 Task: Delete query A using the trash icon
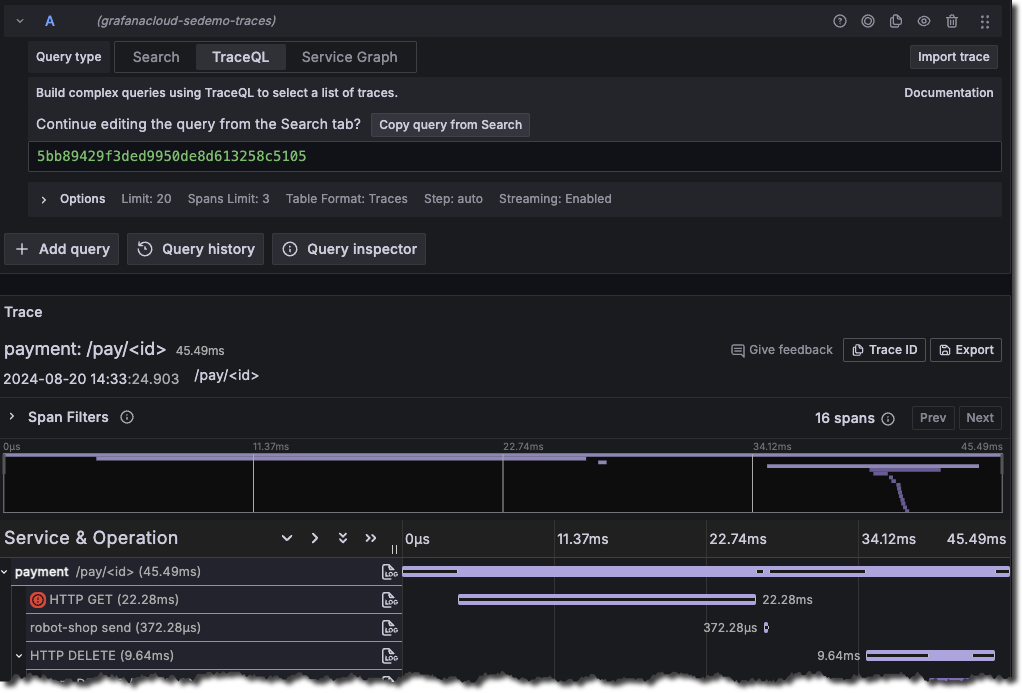(x=952, y=21)
